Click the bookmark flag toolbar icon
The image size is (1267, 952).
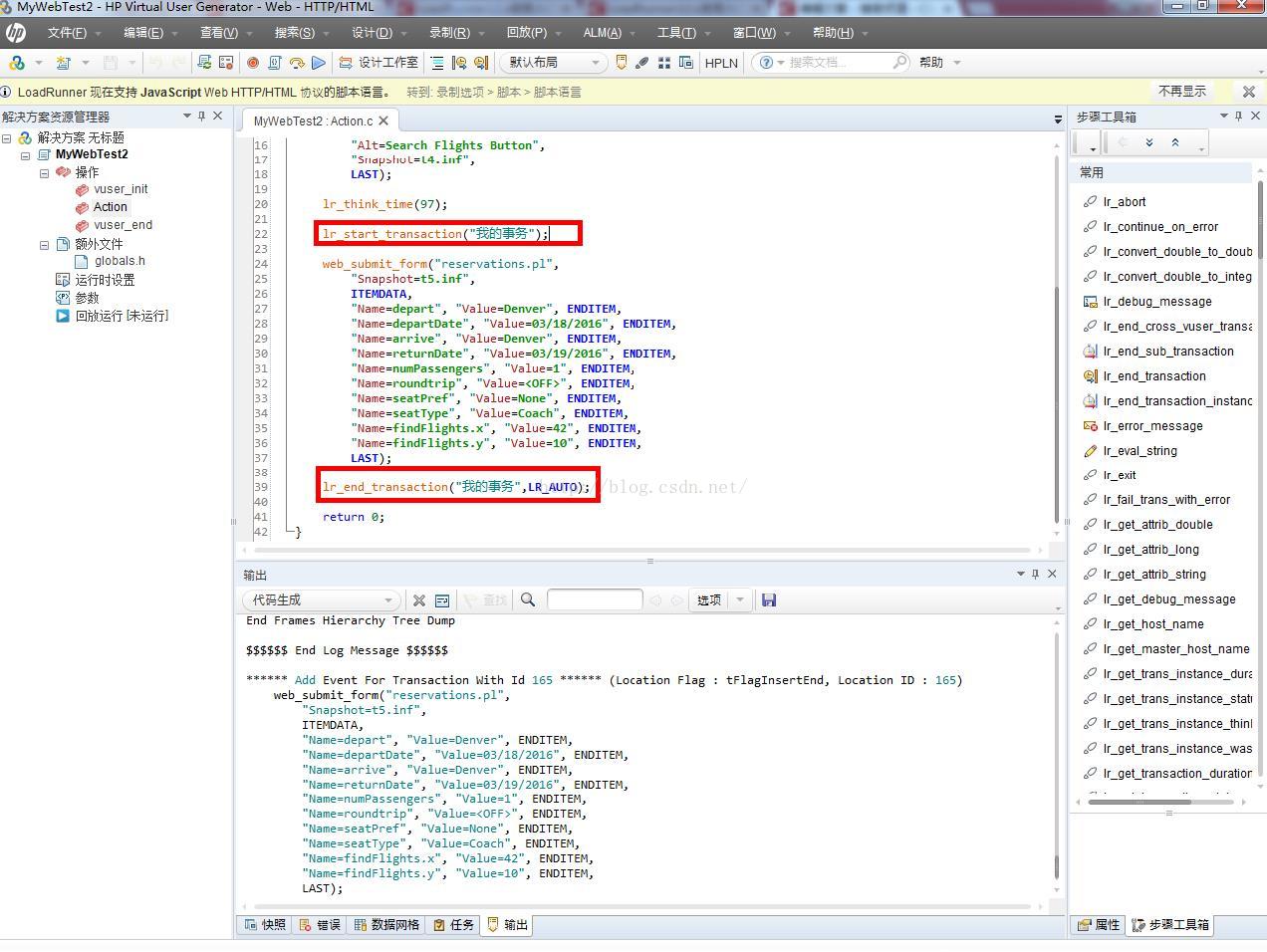pyautogui.click(x=621, y=62)
